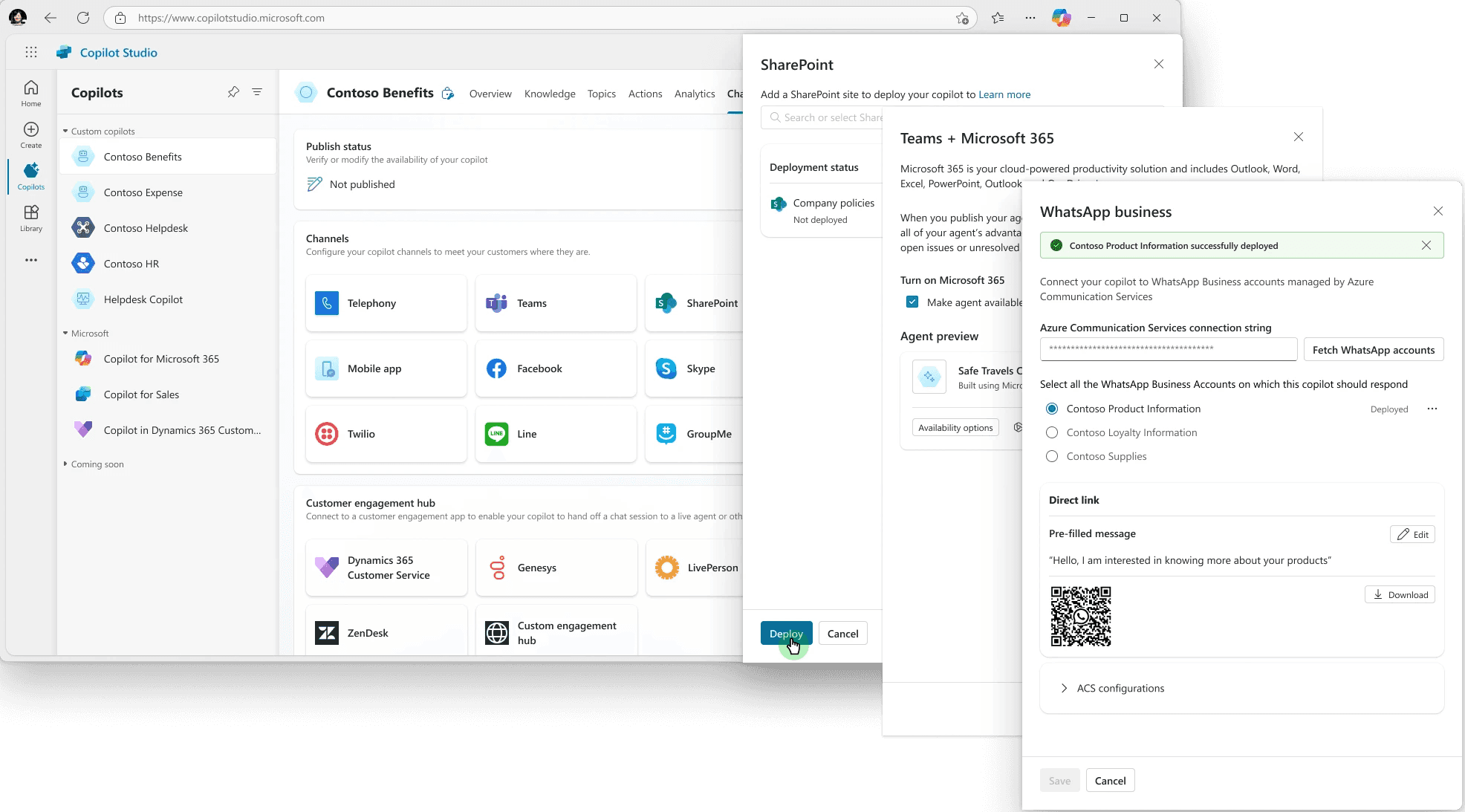Switch to the Analytics tab
This screenshot has height=812, width=1465.
(694, 94)
